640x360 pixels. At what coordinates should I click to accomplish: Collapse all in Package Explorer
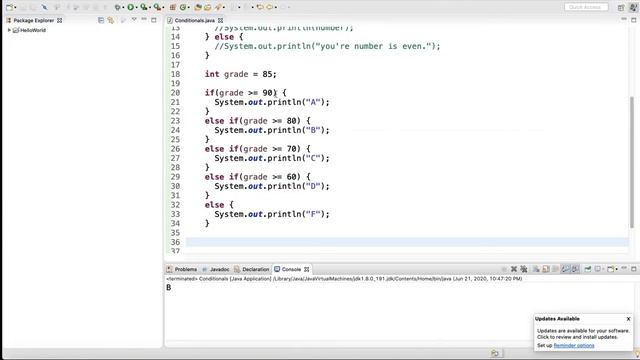click(101, 20)
